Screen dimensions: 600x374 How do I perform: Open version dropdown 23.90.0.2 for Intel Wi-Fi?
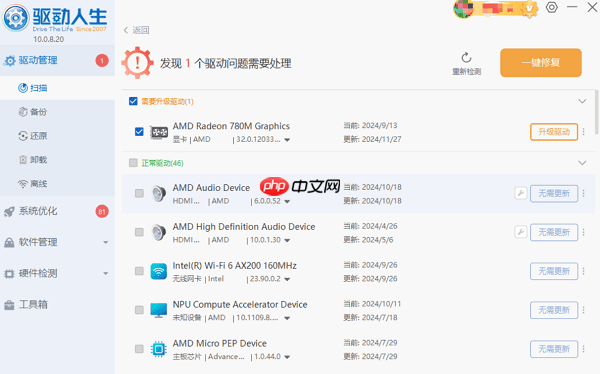287,279
